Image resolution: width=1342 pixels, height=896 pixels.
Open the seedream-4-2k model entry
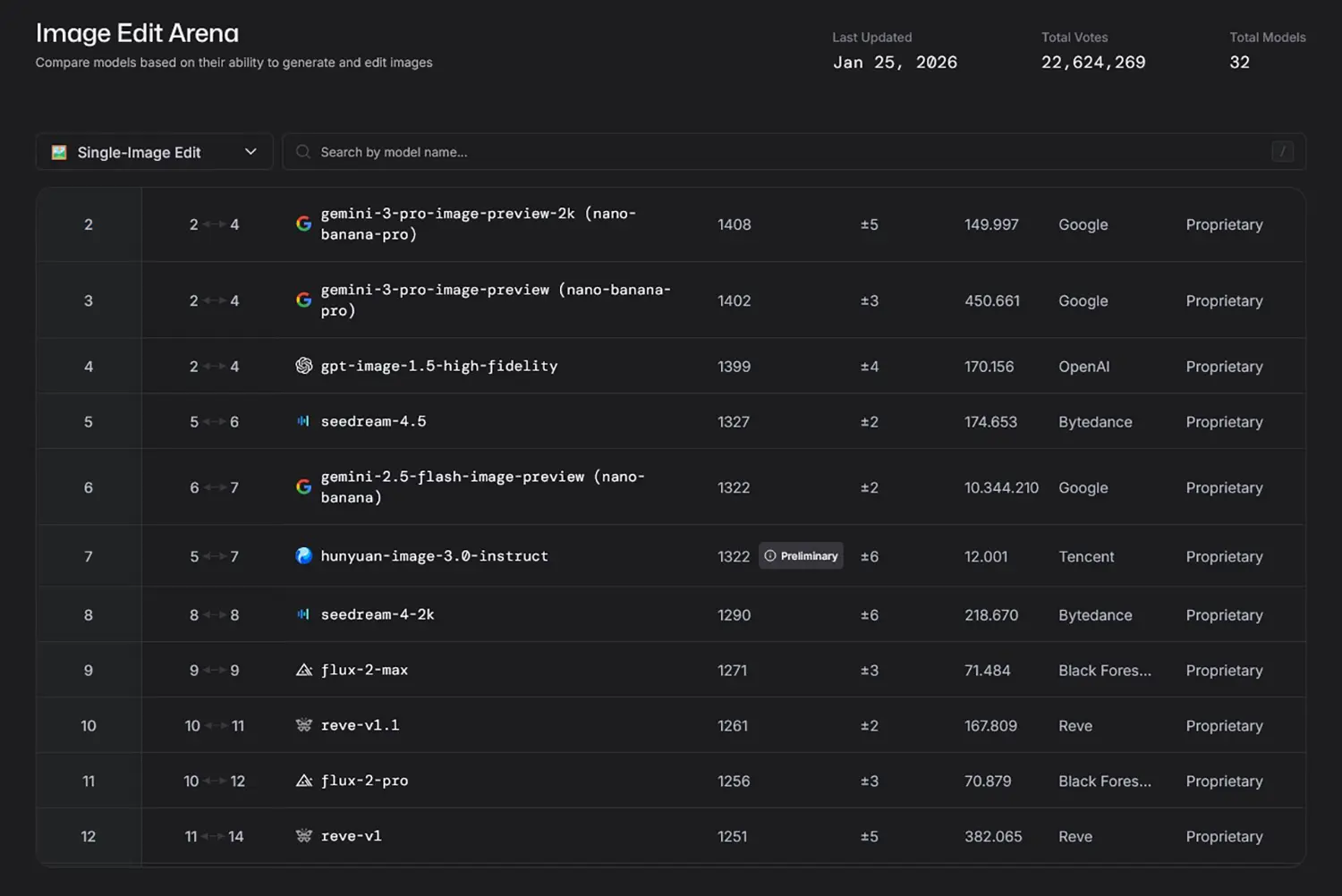(378, 614)
